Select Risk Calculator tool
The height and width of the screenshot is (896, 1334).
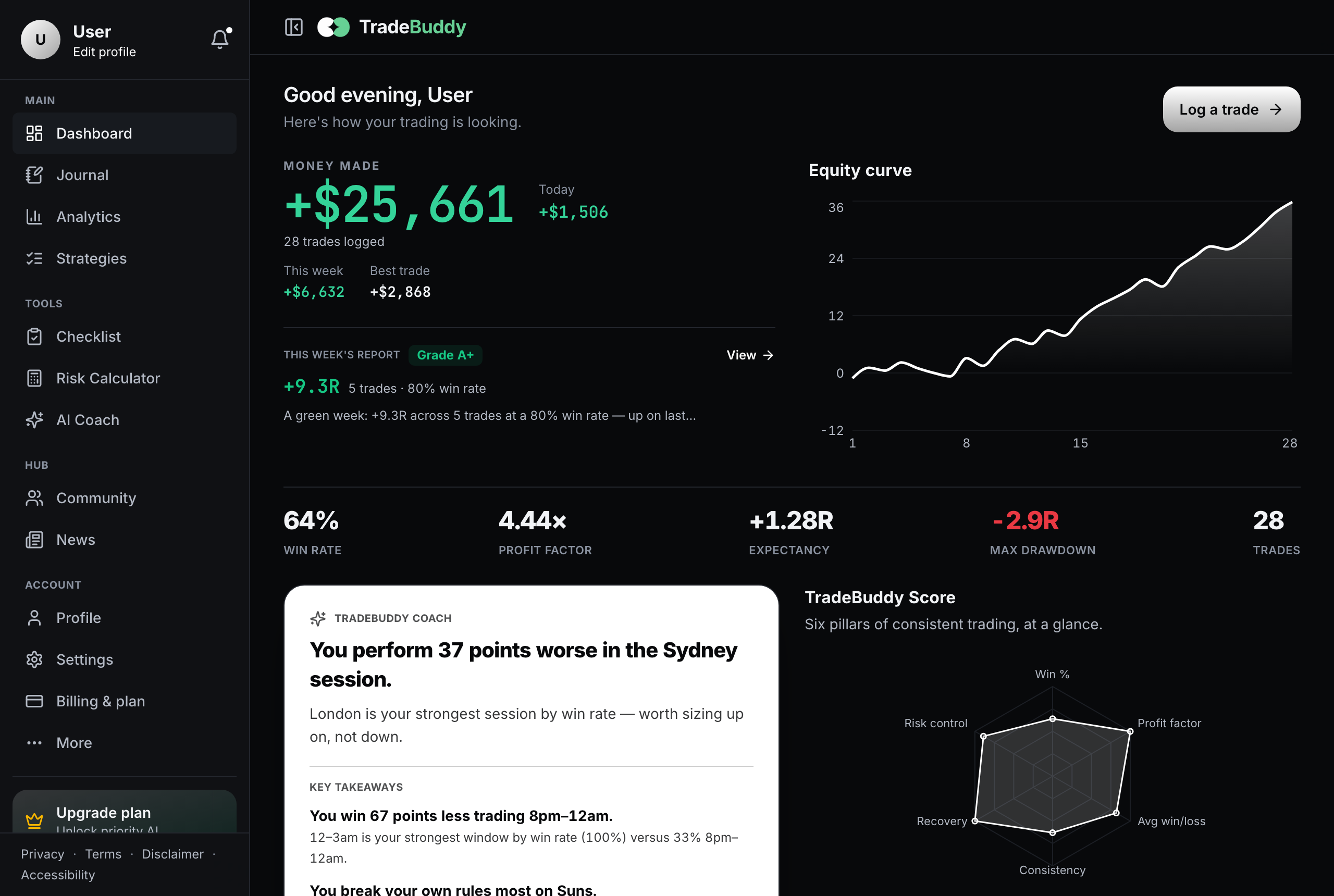[125, 378]
